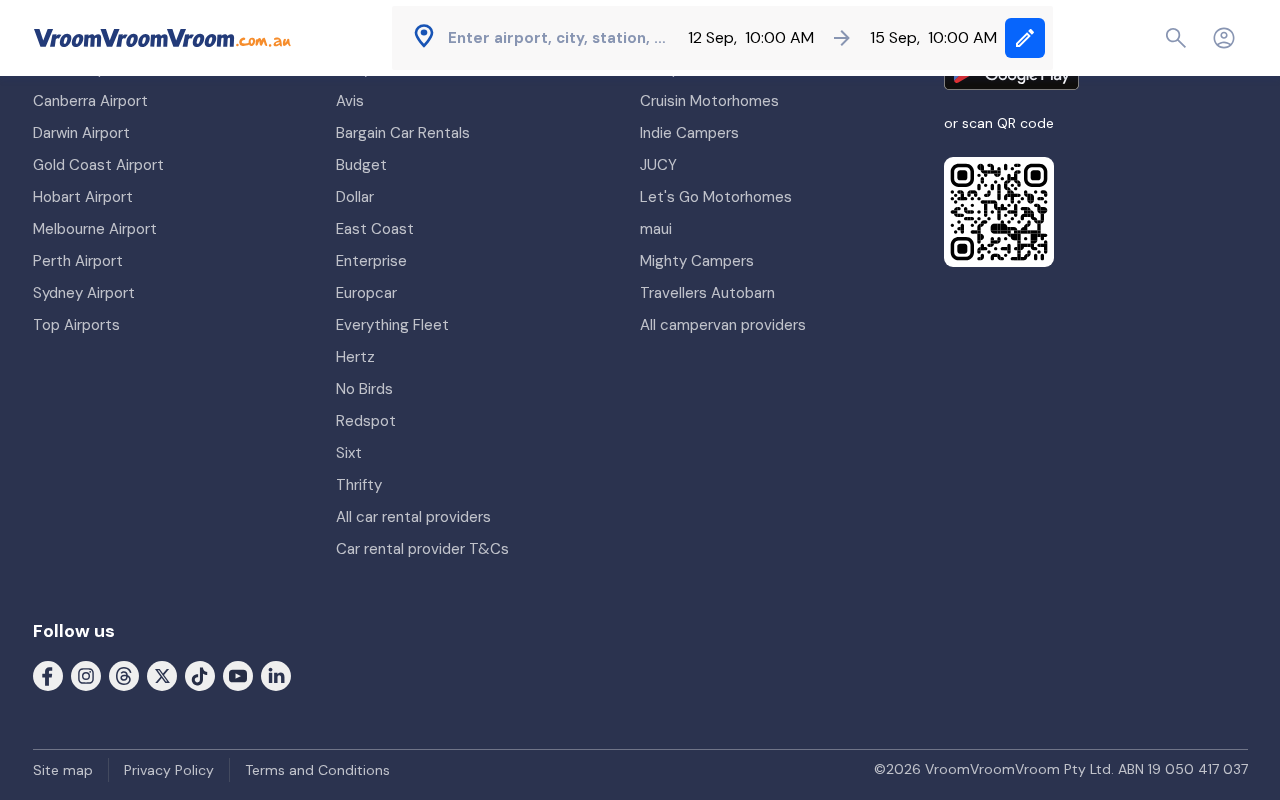Select the pickup time 10:00 AM

779,38
